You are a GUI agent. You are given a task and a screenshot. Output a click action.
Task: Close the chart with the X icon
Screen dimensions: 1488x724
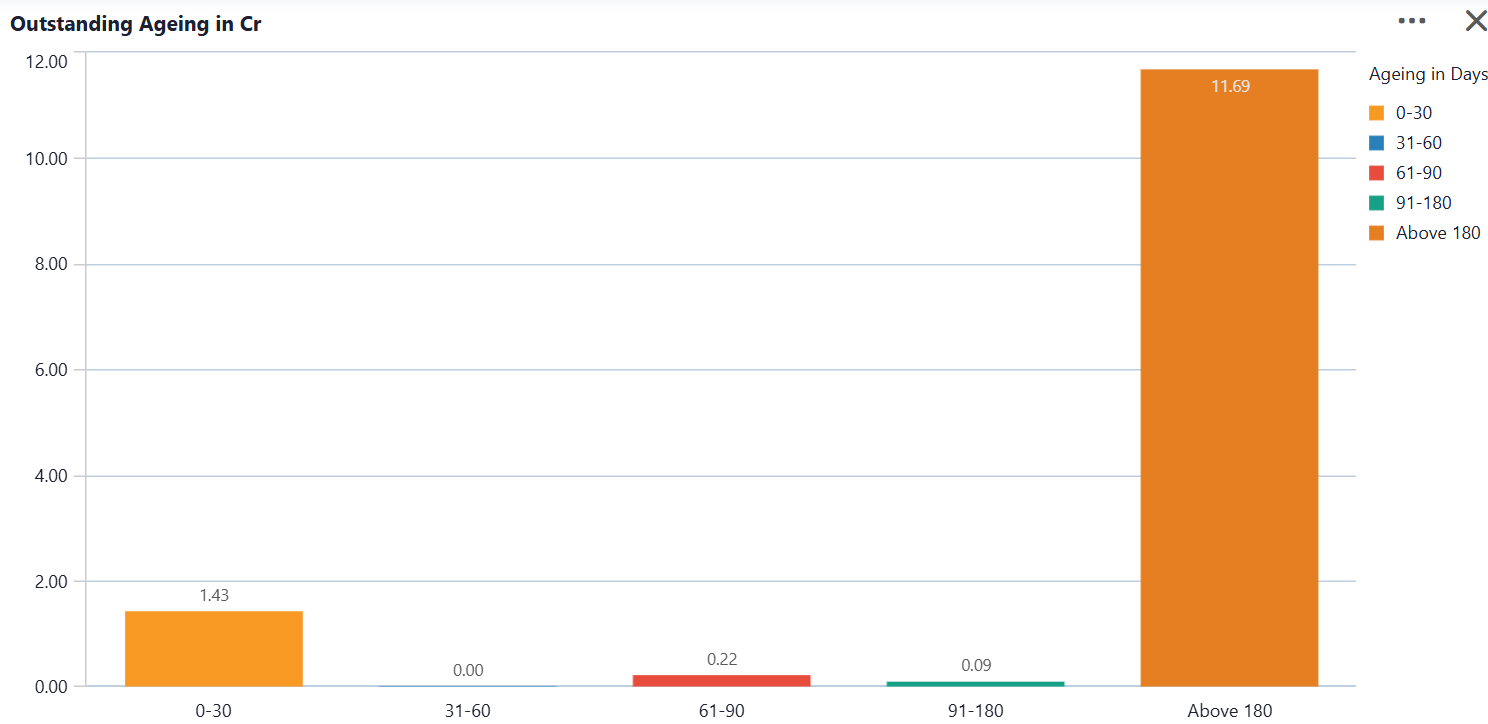[x=1476, y=20]
